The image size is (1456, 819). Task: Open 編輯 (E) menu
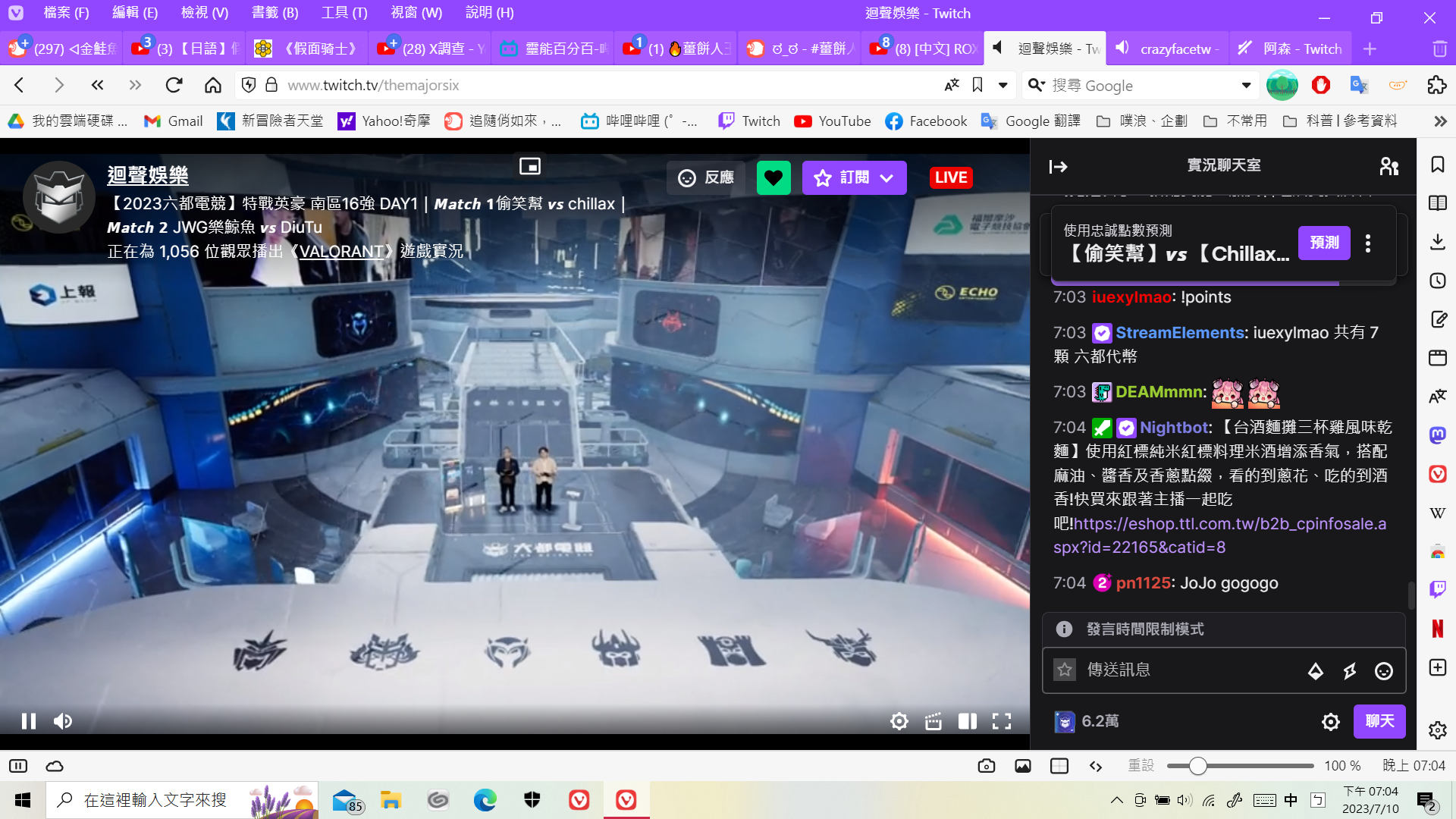[x=135, y=13]
